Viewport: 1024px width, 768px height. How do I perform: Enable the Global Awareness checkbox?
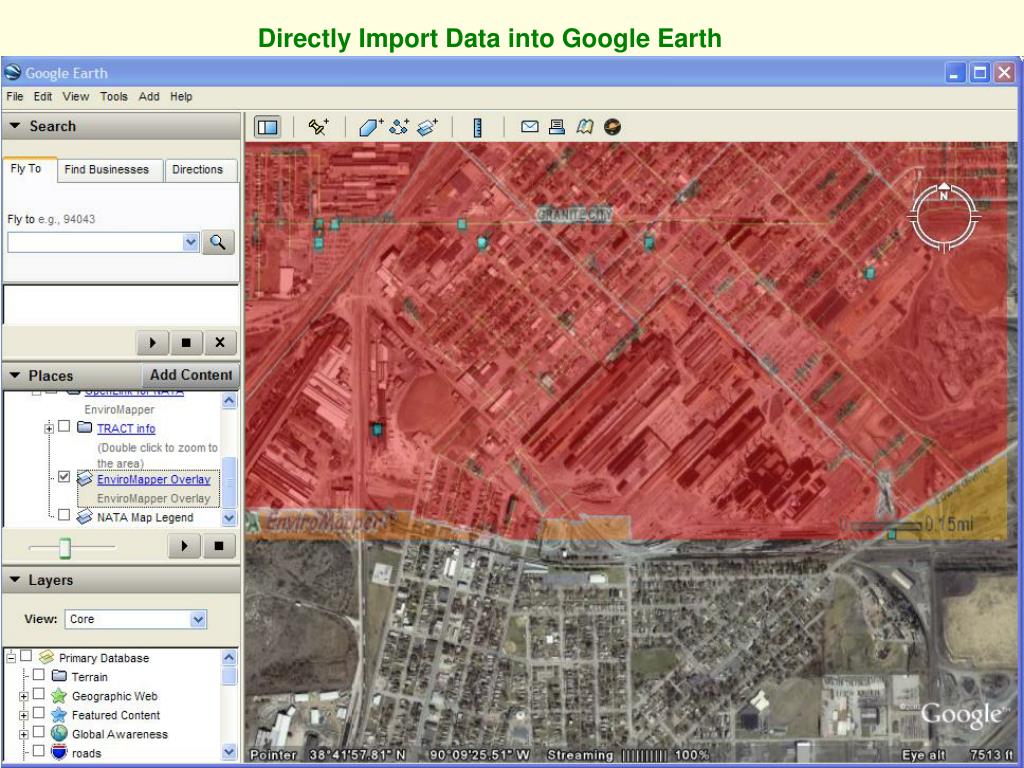coord(39,731)
